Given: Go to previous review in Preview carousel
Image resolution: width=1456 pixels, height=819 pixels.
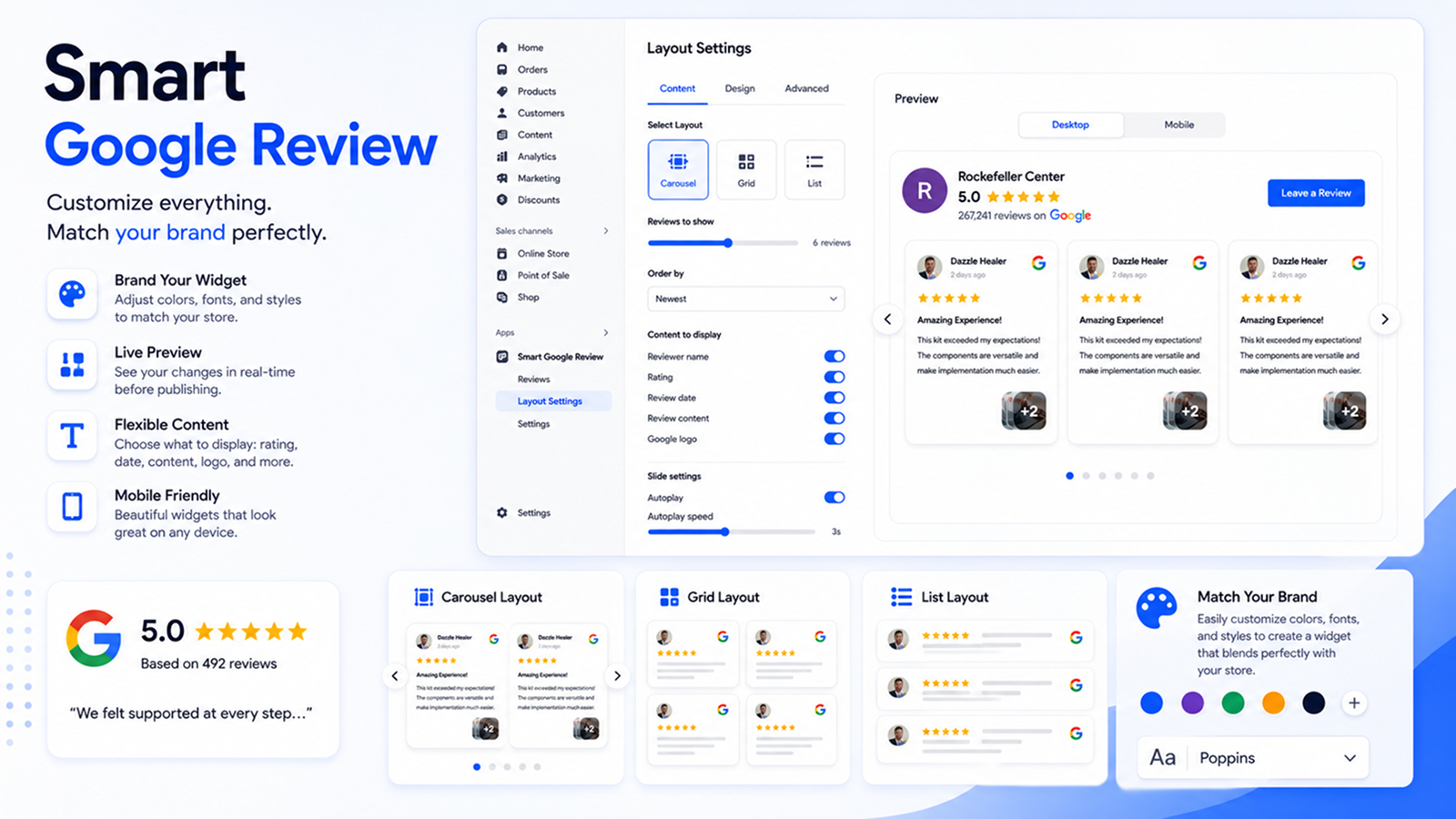Looking at the screenshot, I should click(x=888, y=319).
